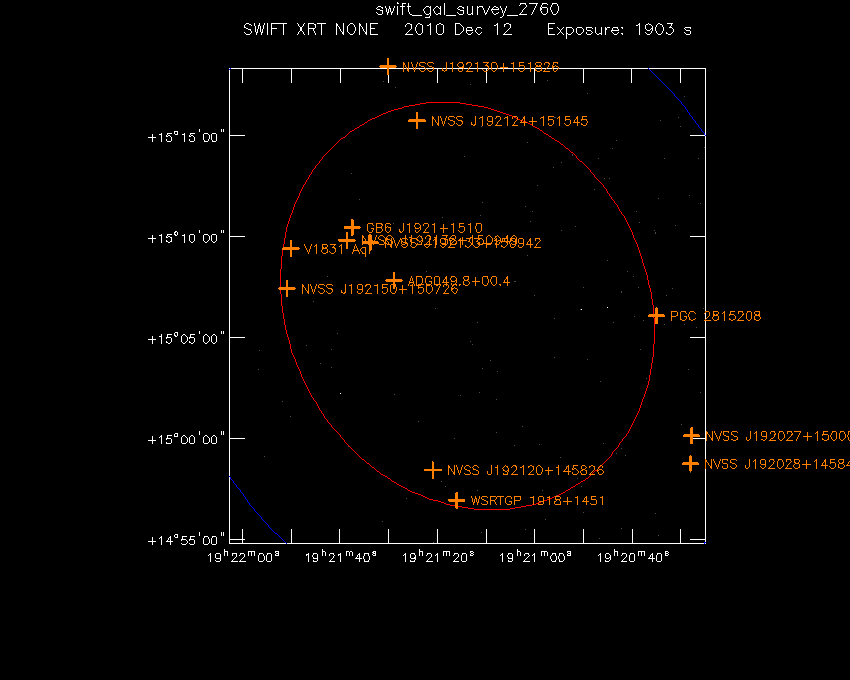The width and height of the screenshot is (850, 680).
Task: Click the 19h20m40s right ascension label
Action: click(633, 557)
